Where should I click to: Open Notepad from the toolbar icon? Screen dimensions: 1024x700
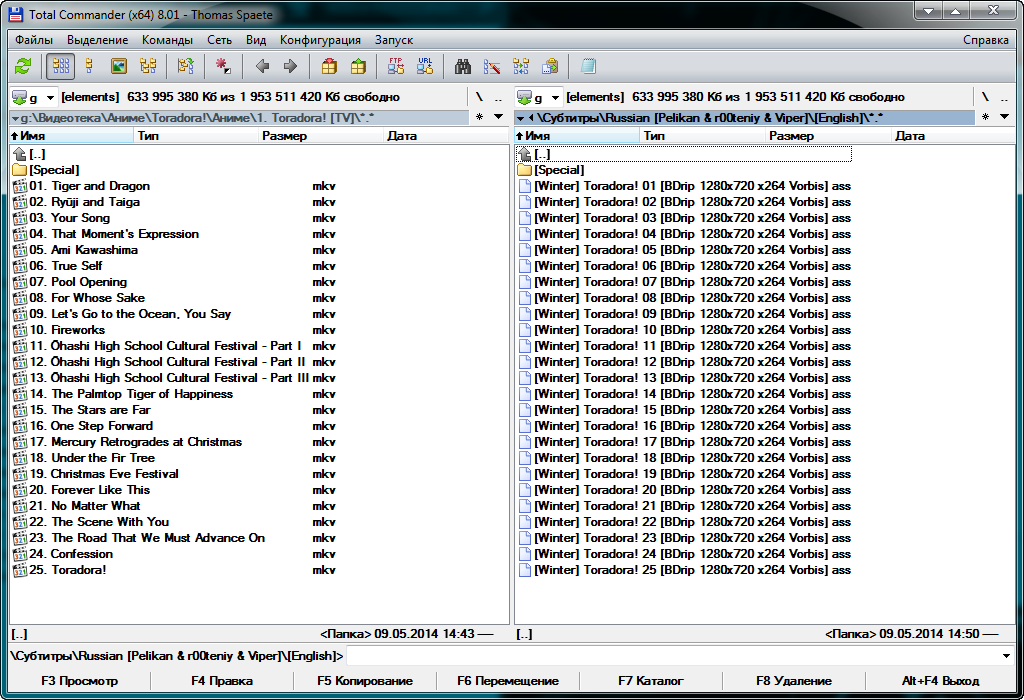pos(588,66)
